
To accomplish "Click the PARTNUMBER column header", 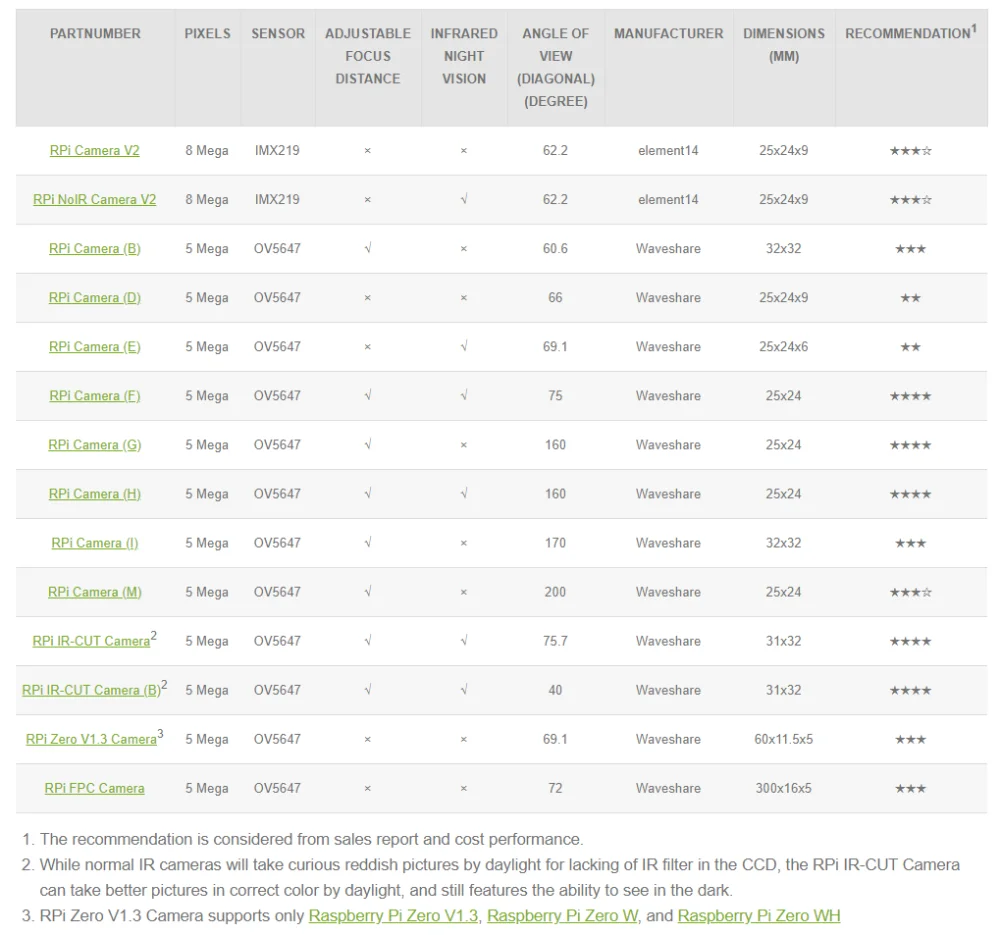I will pyautogui.click(x=95, y=34).
